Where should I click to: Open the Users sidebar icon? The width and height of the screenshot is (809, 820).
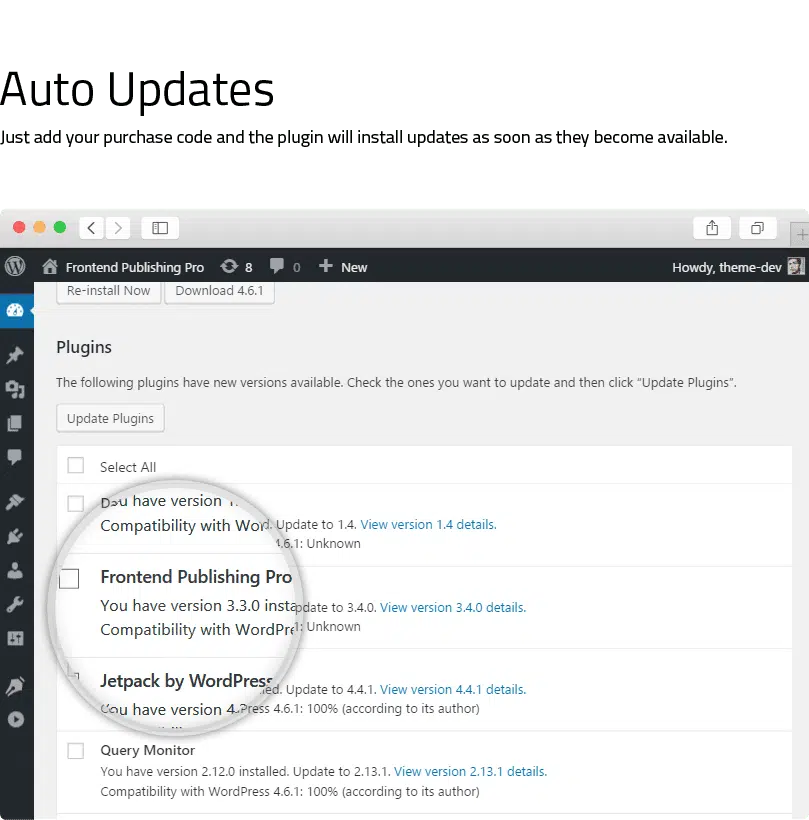pos(15,570)
